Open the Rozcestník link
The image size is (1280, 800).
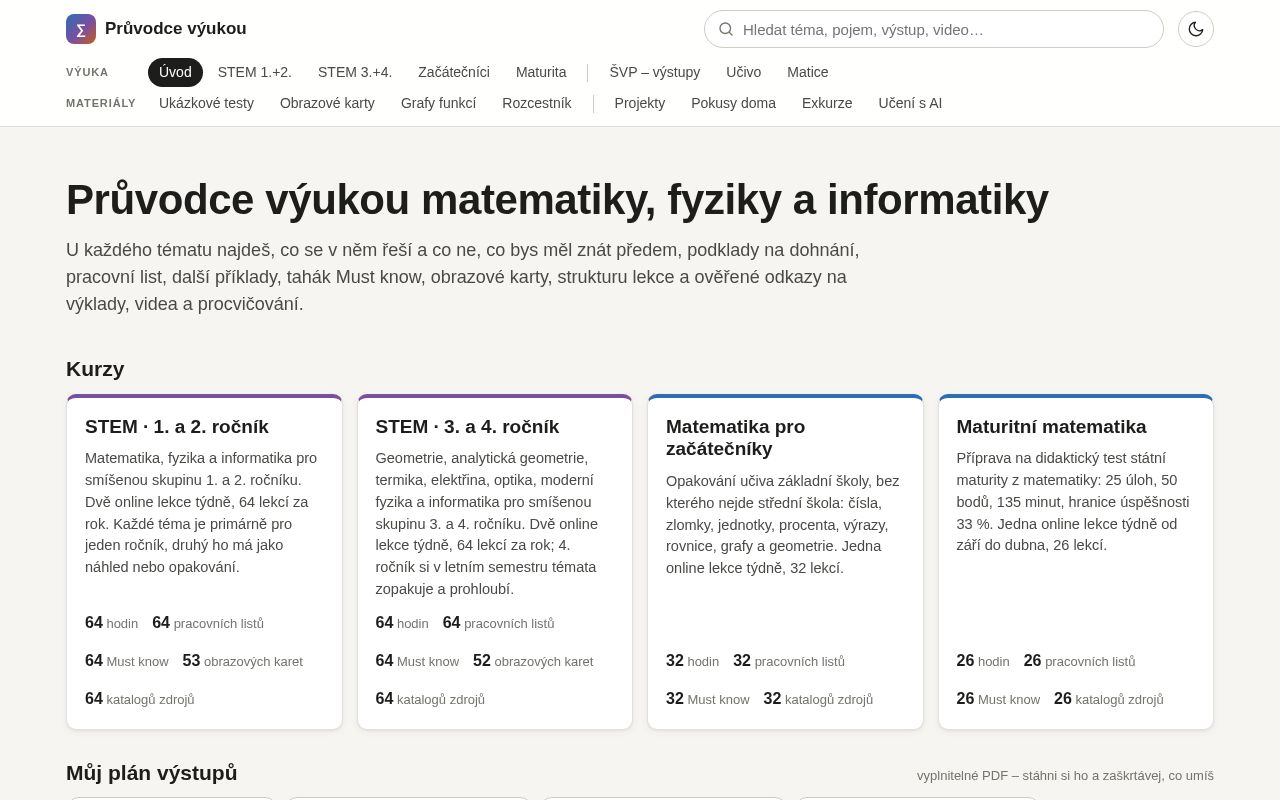(537, 103)
